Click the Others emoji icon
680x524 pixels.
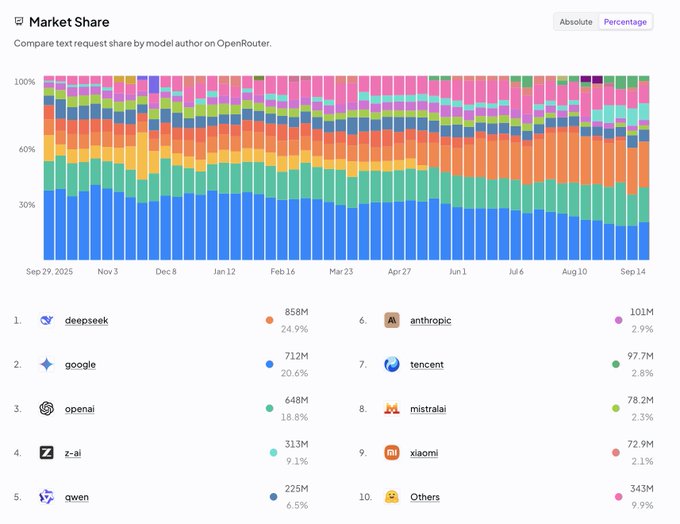392,497
